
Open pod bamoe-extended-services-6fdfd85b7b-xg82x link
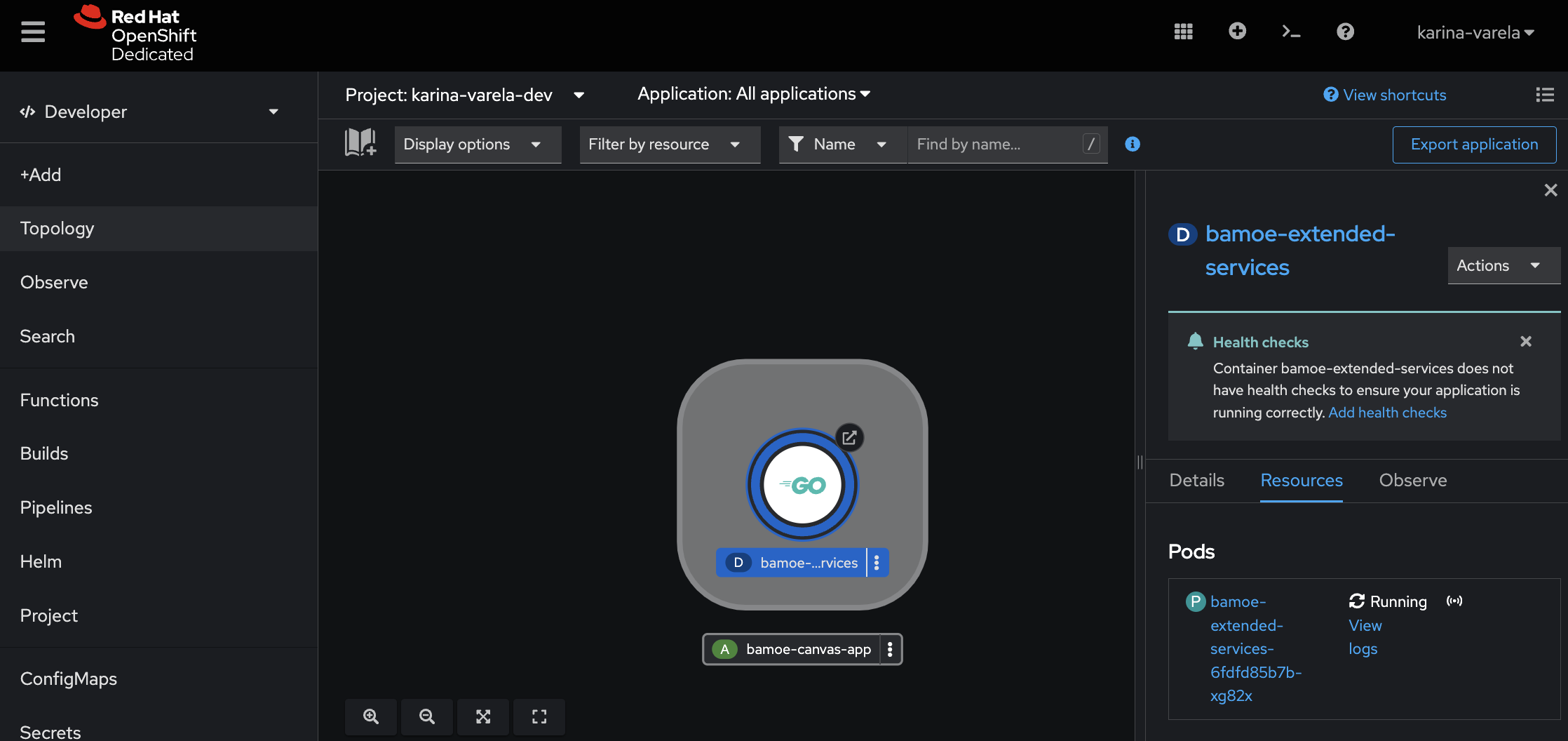click(1255, 648)
